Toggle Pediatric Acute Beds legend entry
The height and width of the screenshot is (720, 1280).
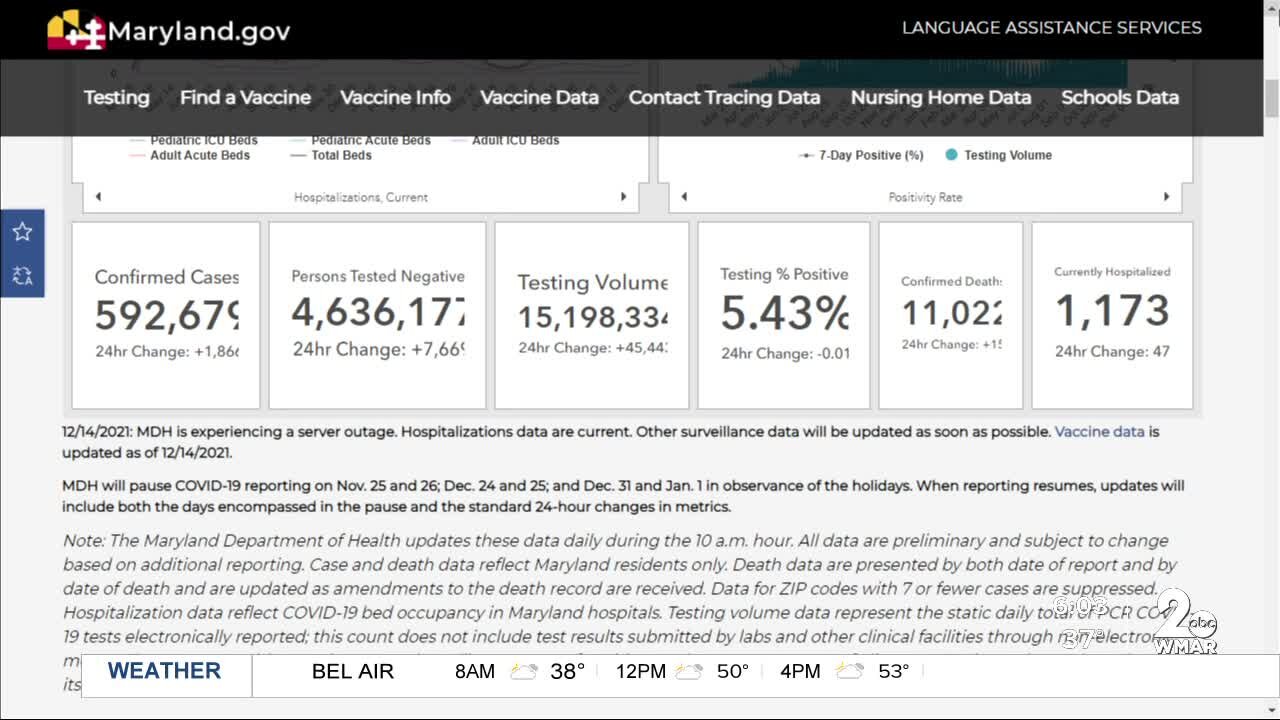pos(361,141)
